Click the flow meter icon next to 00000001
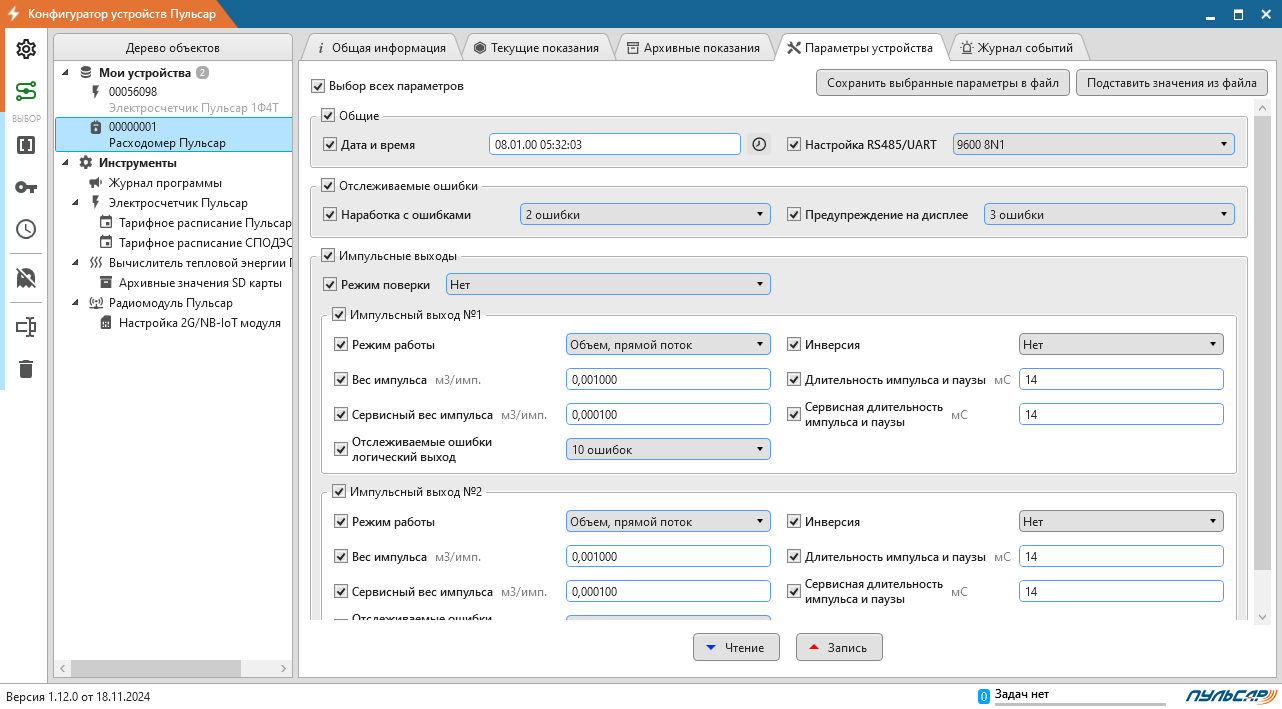The height and width of the screenshot is (709, 1282). click(x=96, y=127)
